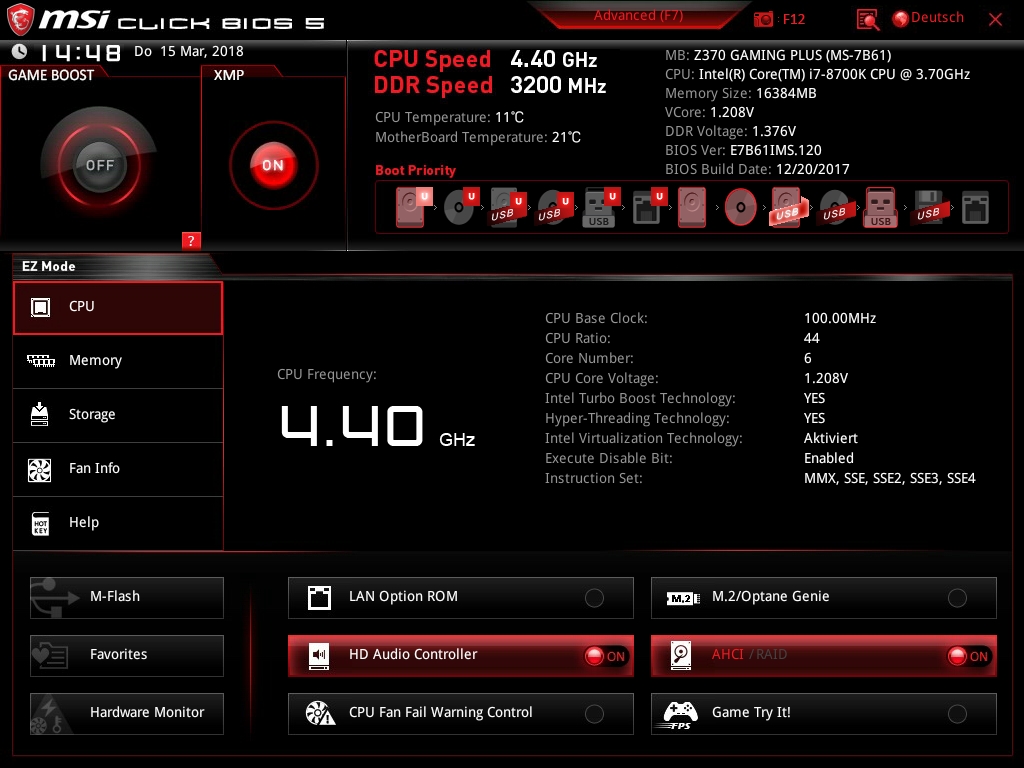1024x768 pixels.
Task: Close the BIOS with the red X
Action: click(x=995, y=20)
